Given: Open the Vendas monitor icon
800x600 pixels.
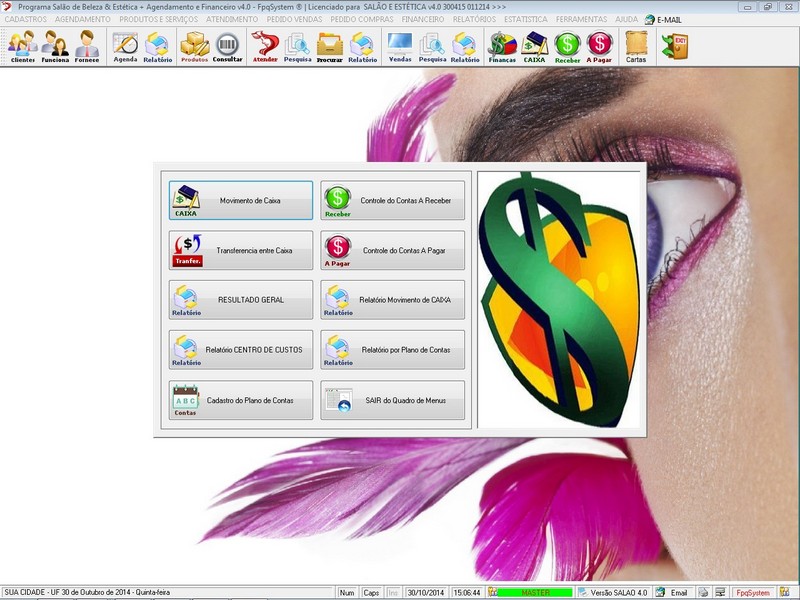Looking at the screenshot, I should [400, 46].
